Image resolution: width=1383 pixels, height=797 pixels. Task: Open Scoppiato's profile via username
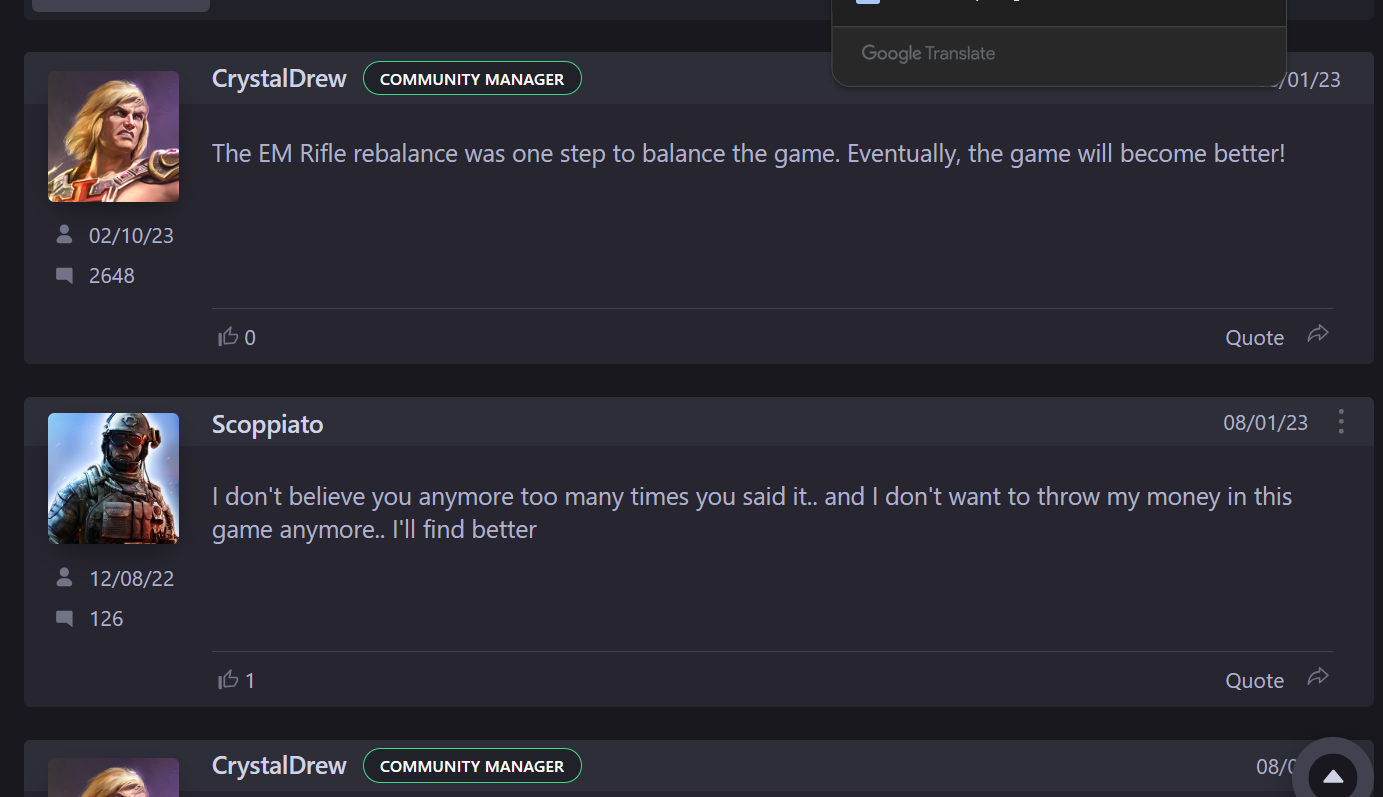pyautogui.click(x=267, y=424)
